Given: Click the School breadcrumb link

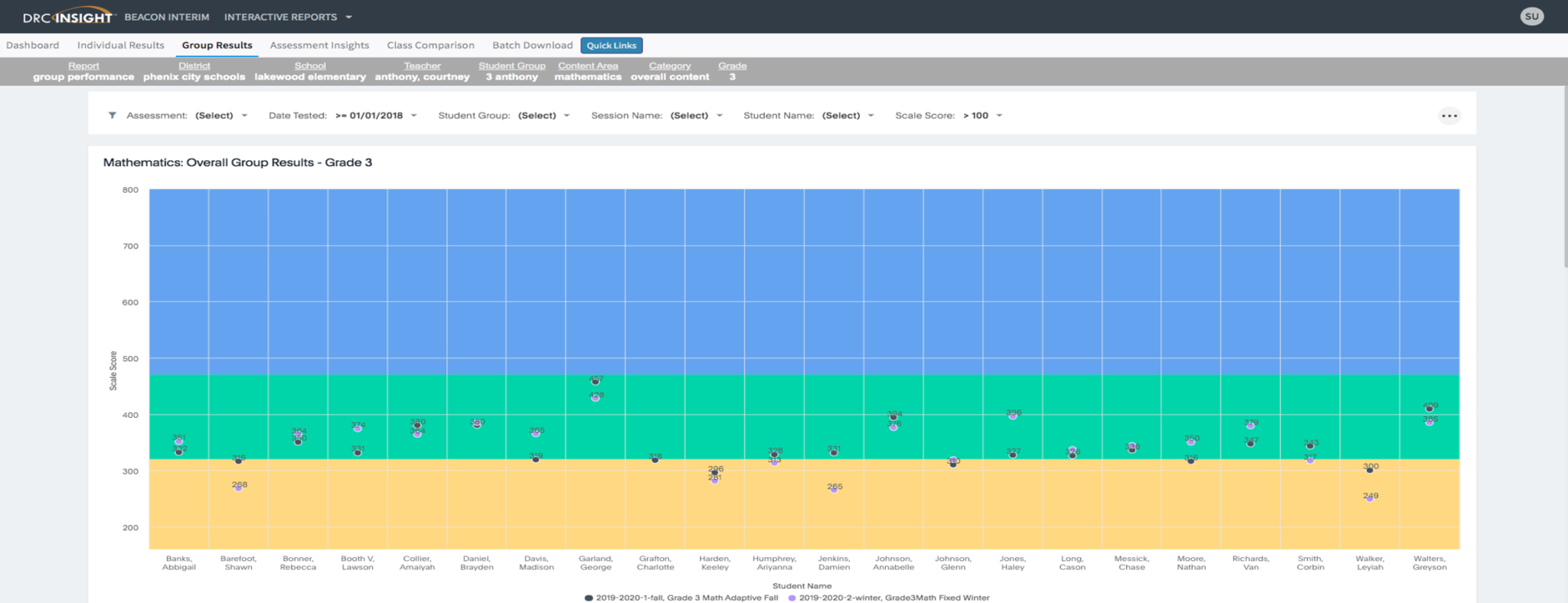Looking at the screenshot, I should click(309, 66).
